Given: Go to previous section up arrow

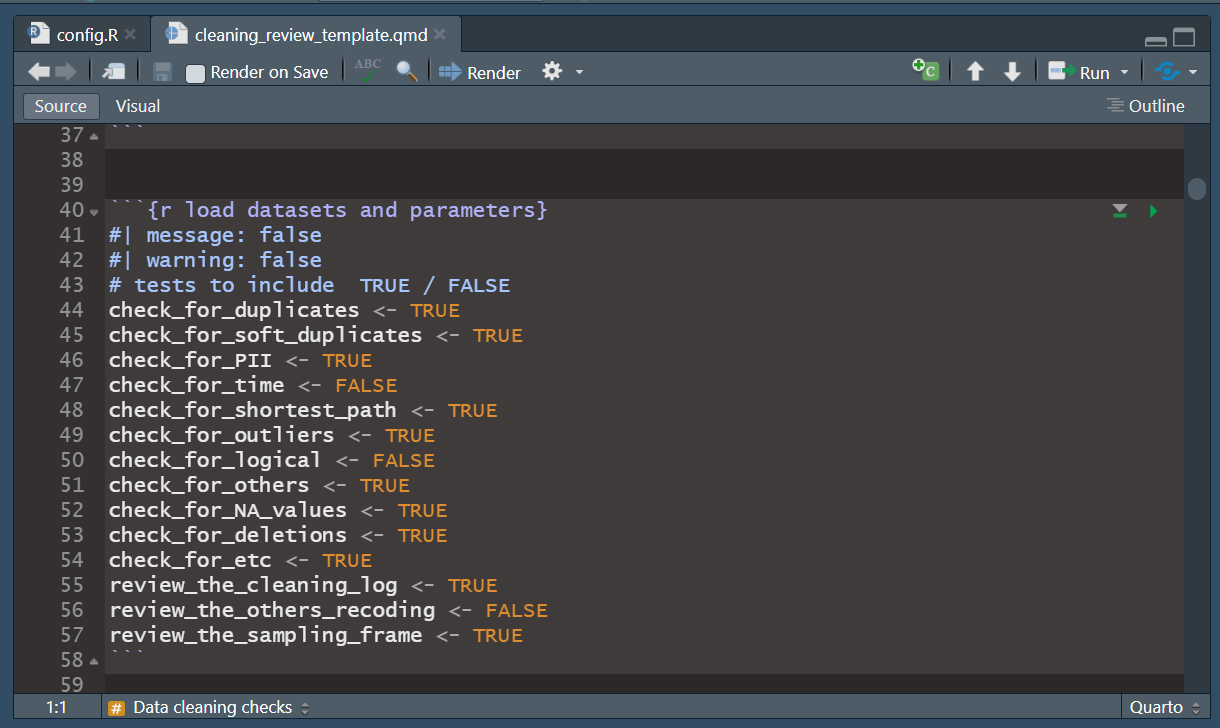Looking at the screenshot, I should pos(975,72).
